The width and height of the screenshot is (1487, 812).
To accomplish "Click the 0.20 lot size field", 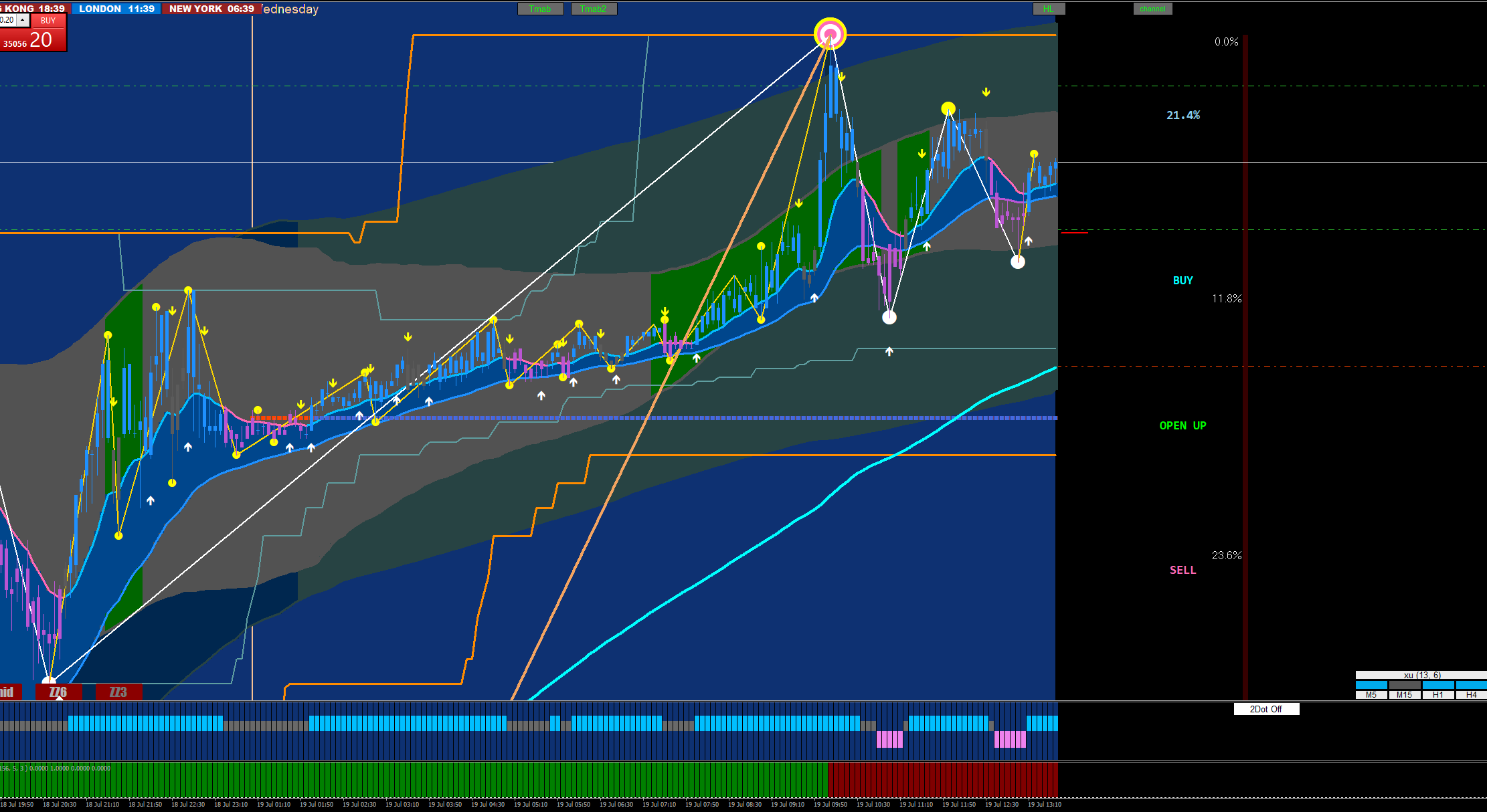I will [x=7, y=20].
